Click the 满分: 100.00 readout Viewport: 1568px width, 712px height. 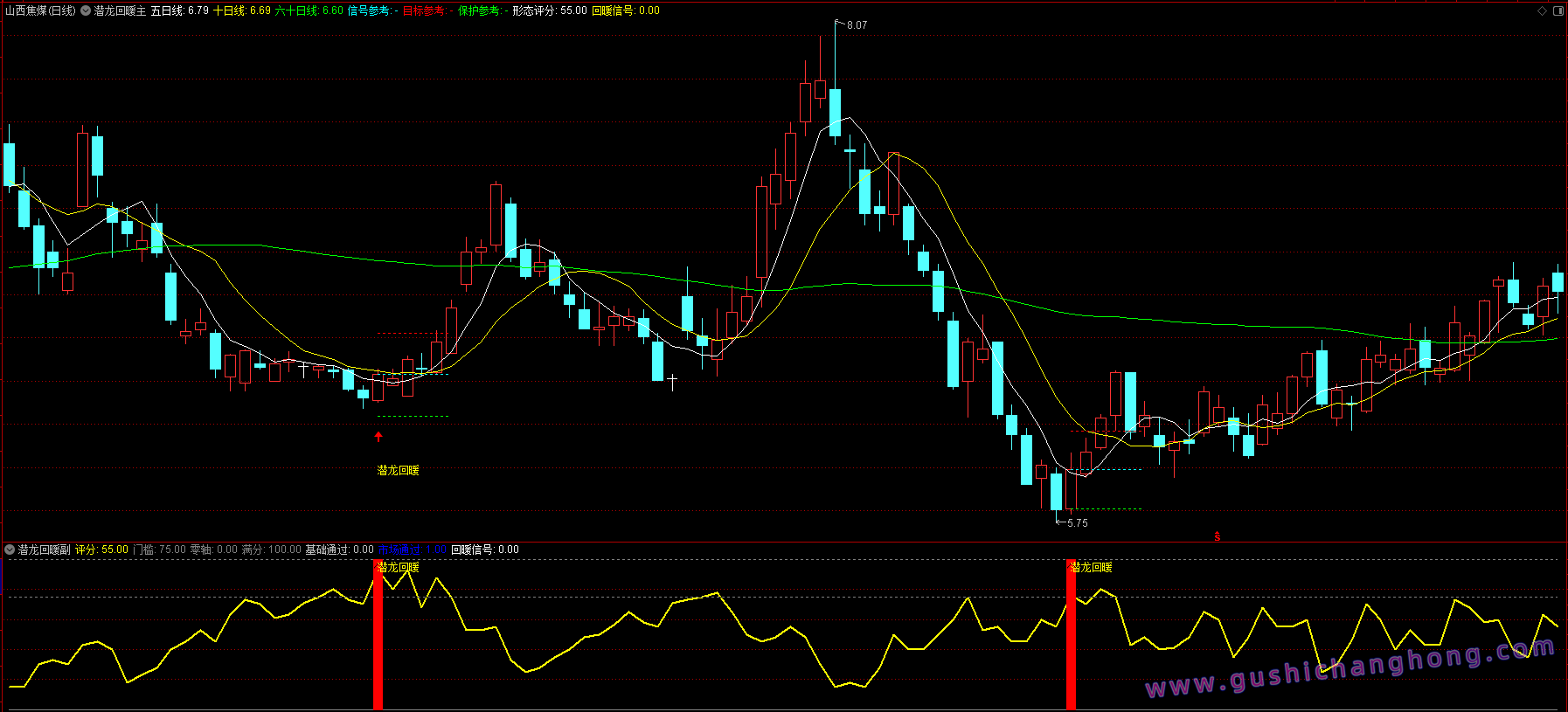pos(272,550)
